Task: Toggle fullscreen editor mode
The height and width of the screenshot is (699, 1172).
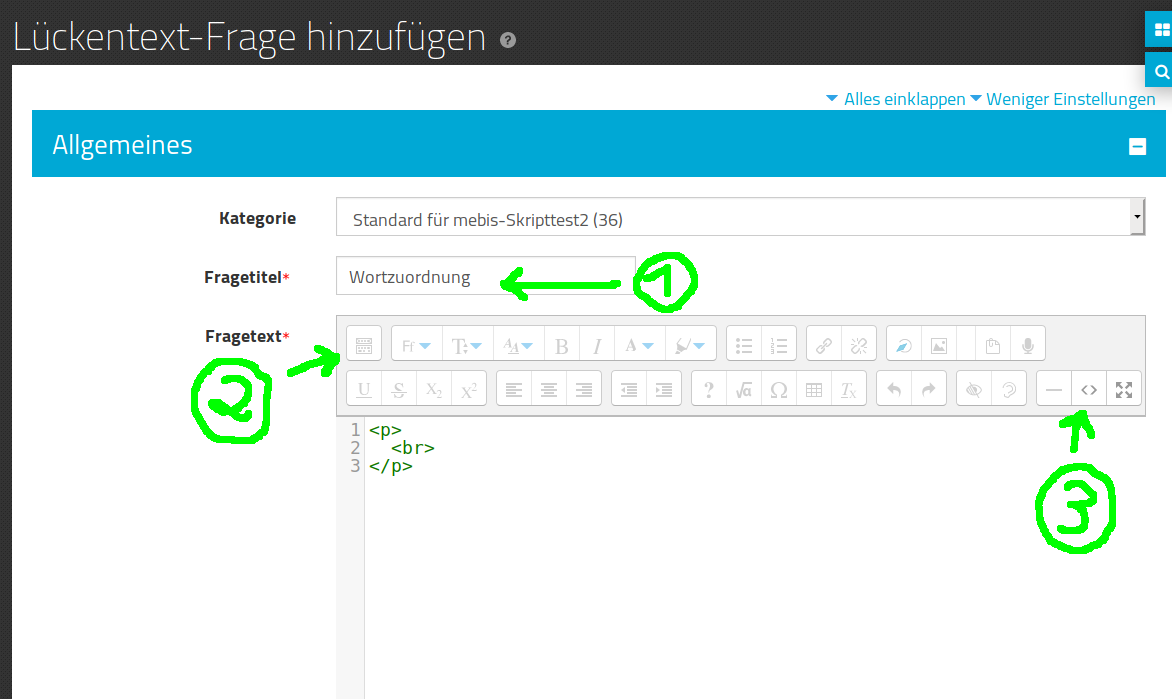Action: pyautogui.click(x=1124, y=390)
